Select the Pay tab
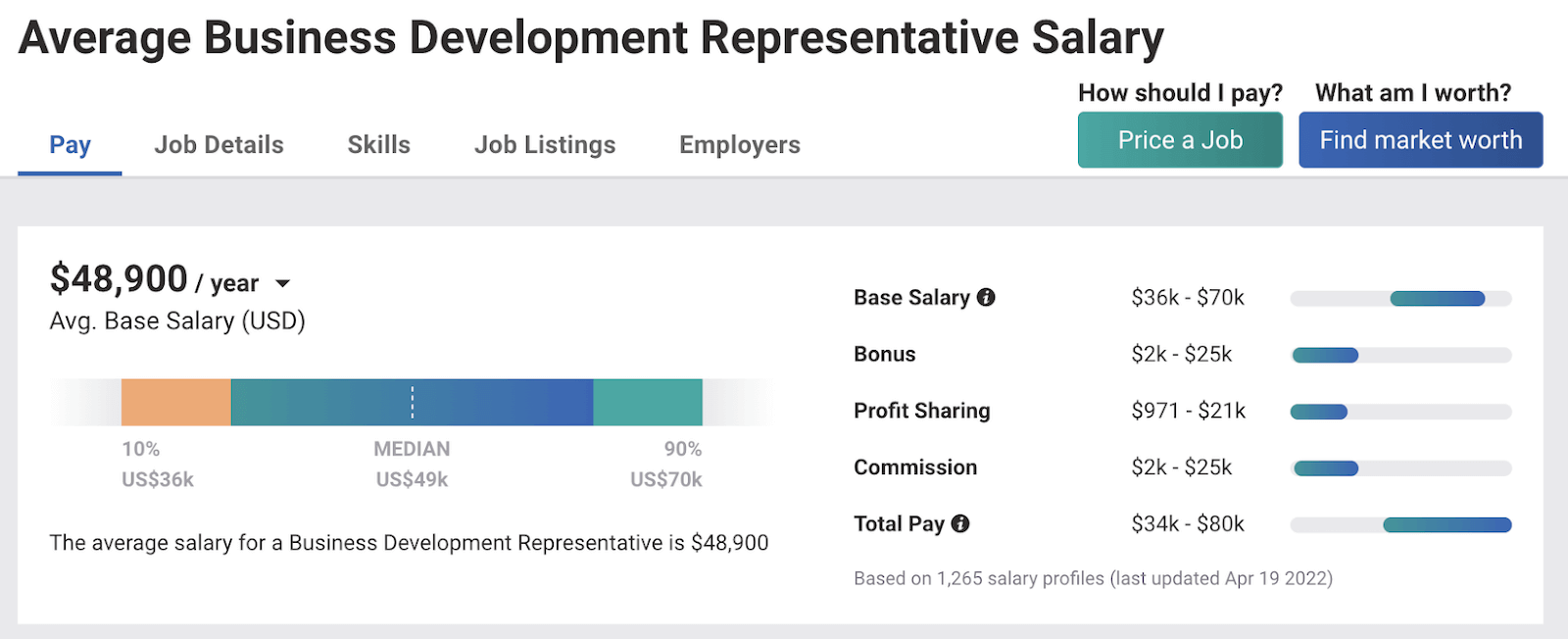Image resolution: width=1568 pixels, height=639 pixels. coord(70,144)
